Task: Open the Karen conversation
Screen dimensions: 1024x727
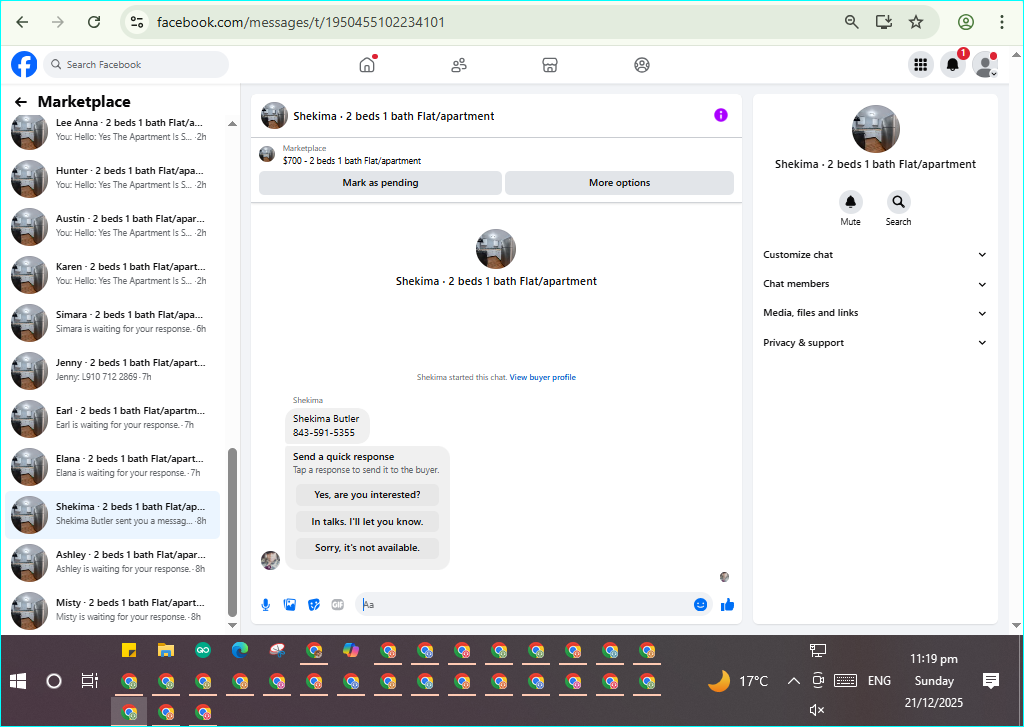Action: click(x=113, y=274)
